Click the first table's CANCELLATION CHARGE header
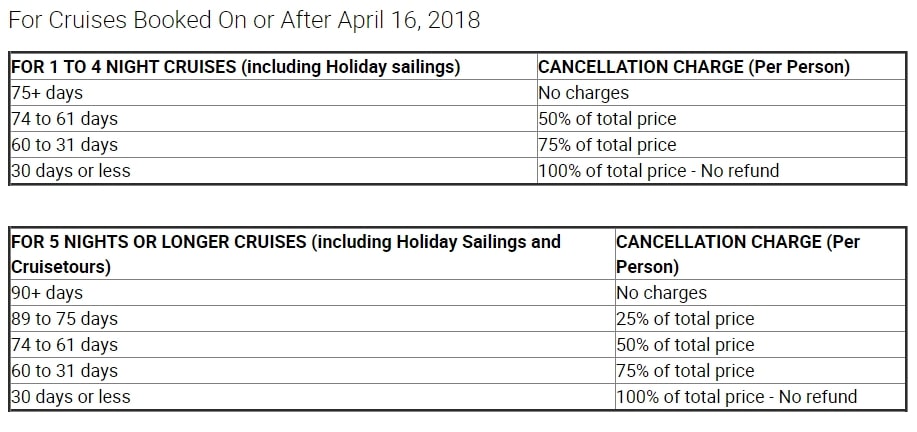 [722, 67]
